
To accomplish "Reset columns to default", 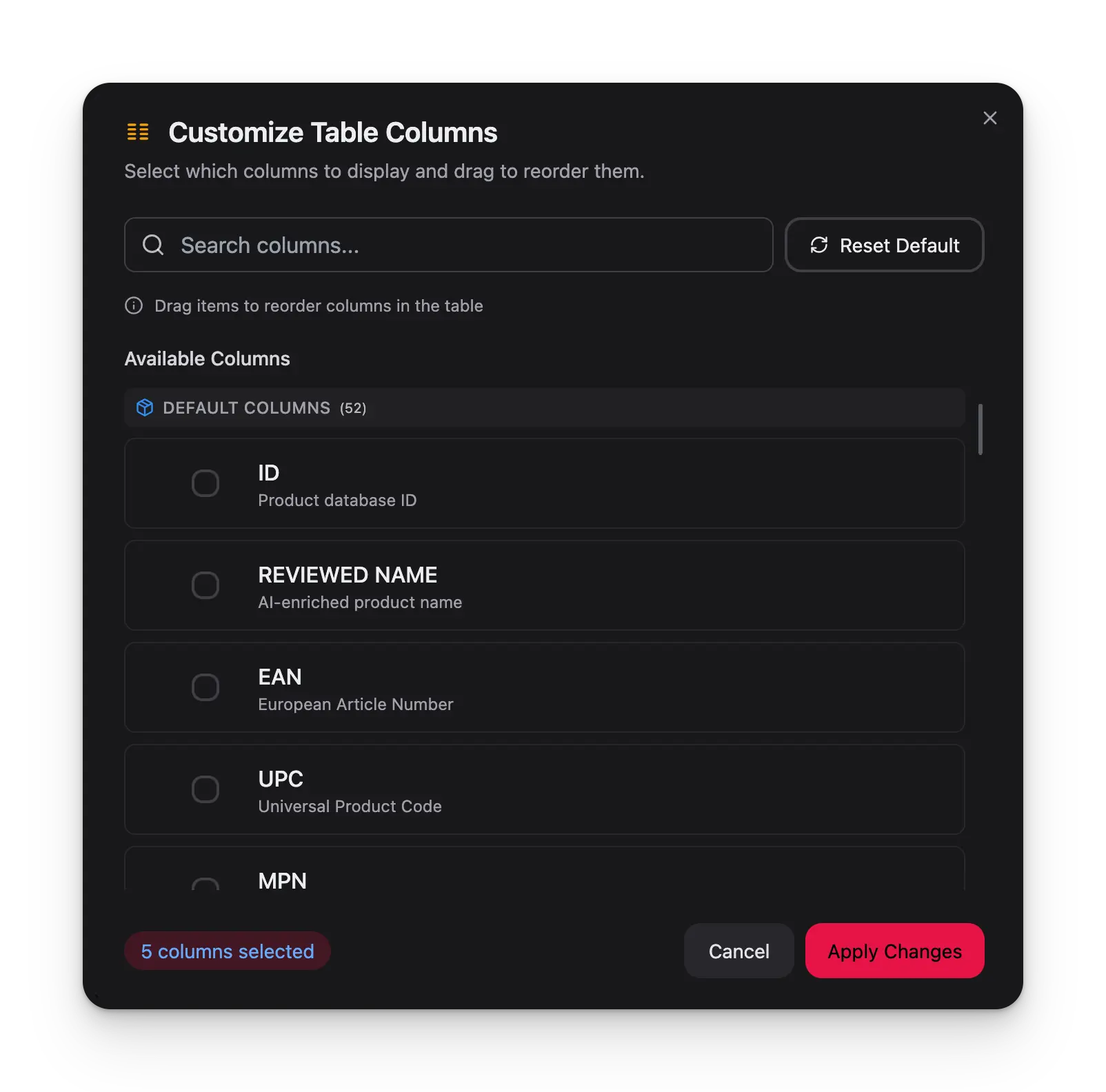I will coord(885,245).
